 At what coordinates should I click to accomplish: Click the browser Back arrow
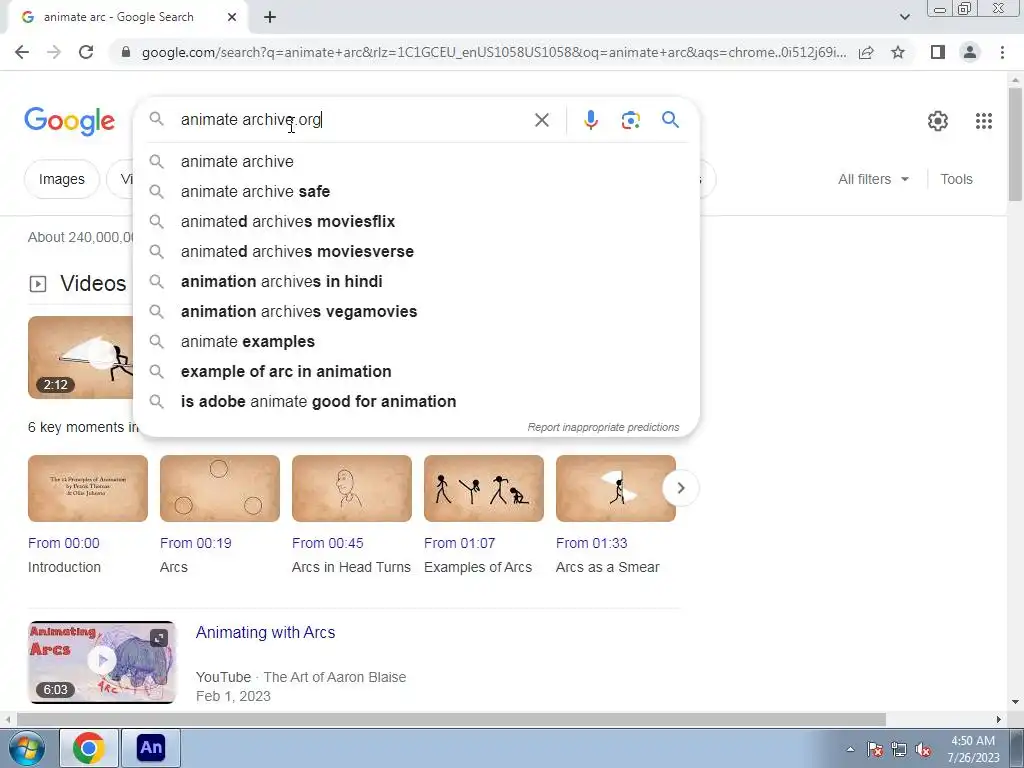click(x=22, y=52)
